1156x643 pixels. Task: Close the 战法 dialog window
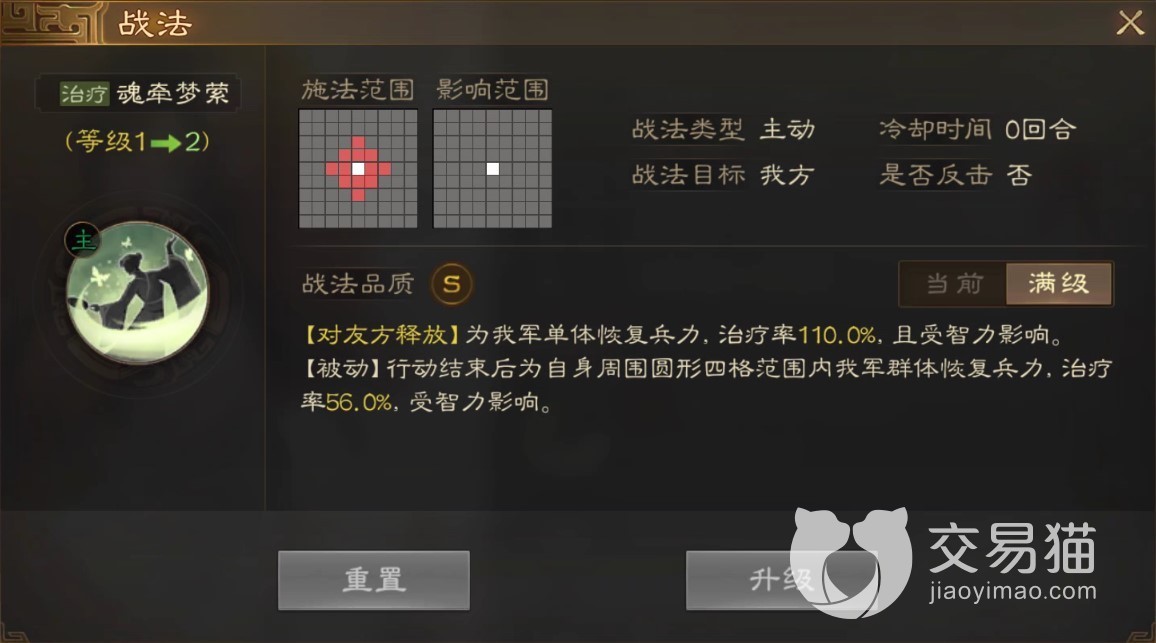point(1129,23)
